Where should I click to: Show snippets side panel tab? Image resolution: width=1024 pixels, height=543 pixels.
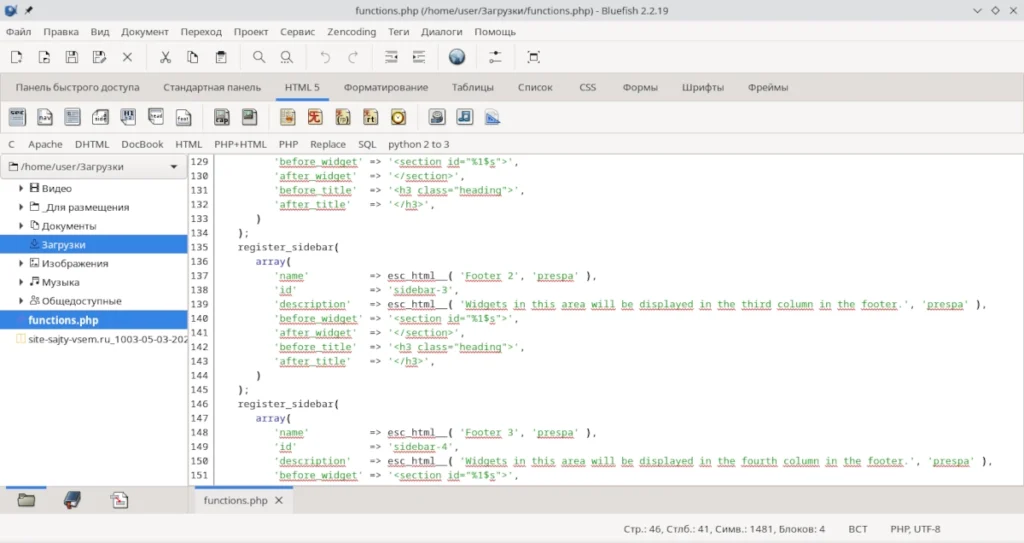120,501
